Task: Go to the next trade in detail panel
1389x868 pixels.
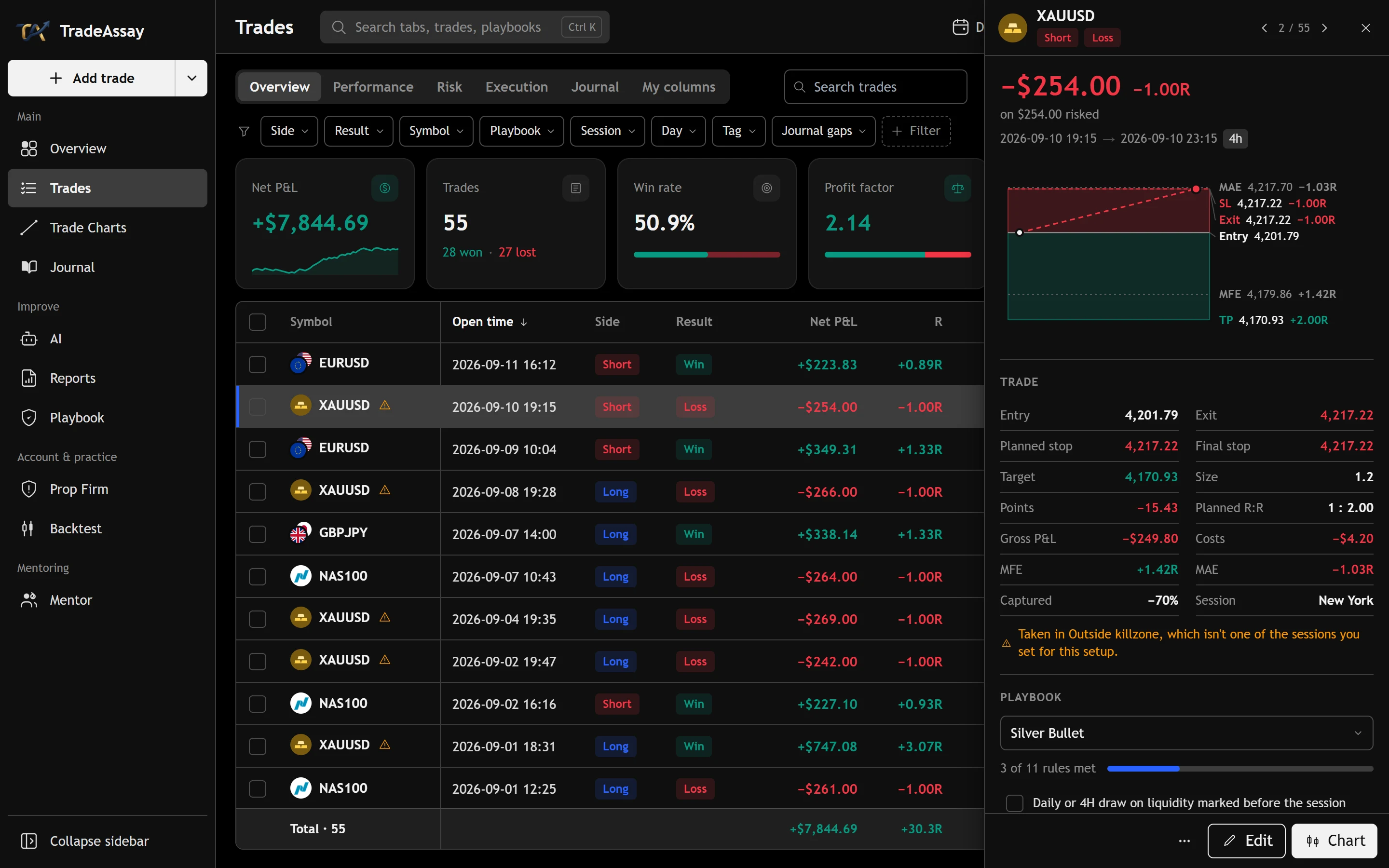Action: tap(1325, 28)
